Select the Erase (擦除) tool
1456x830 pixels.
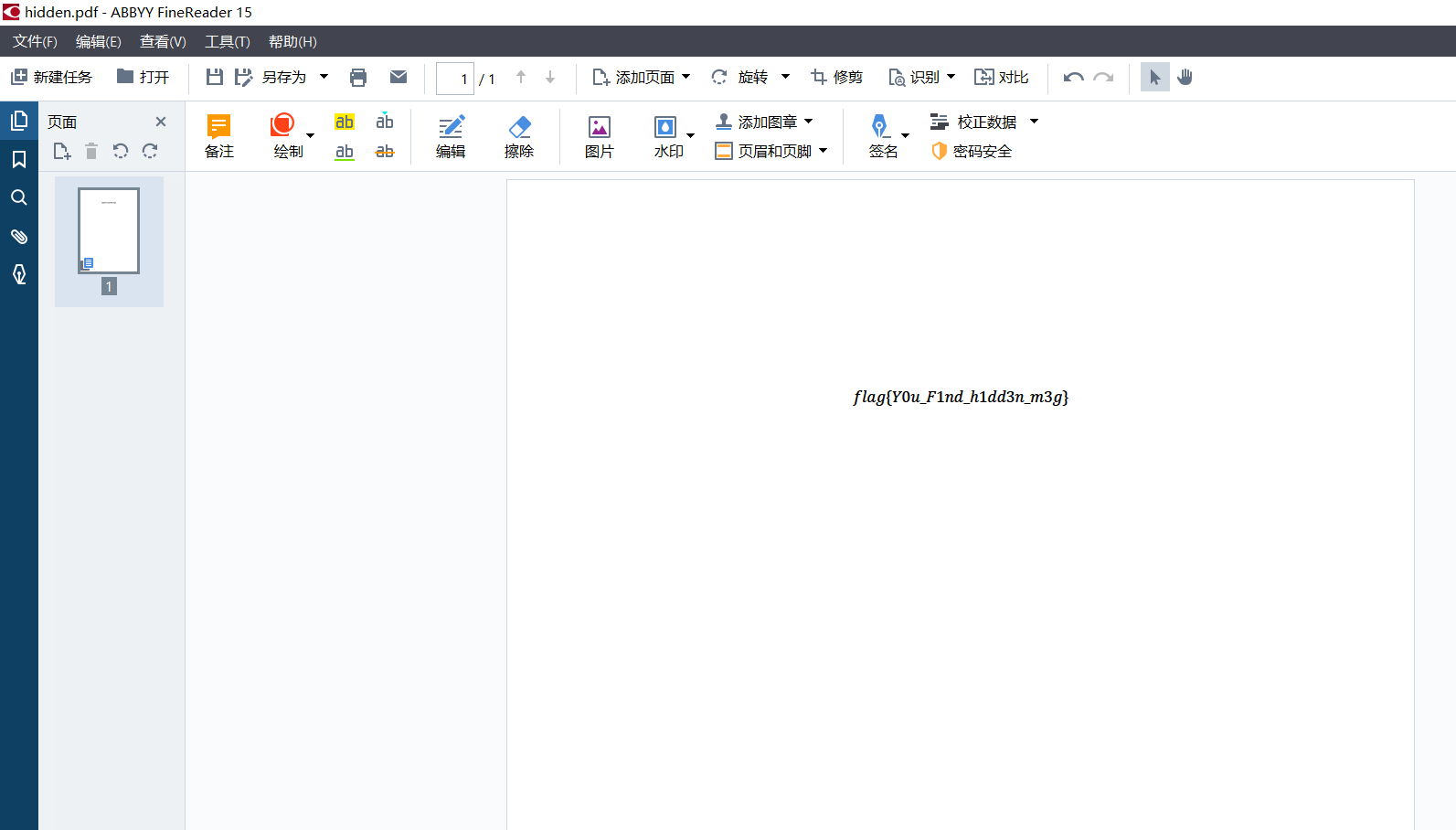tap(519, 136)
